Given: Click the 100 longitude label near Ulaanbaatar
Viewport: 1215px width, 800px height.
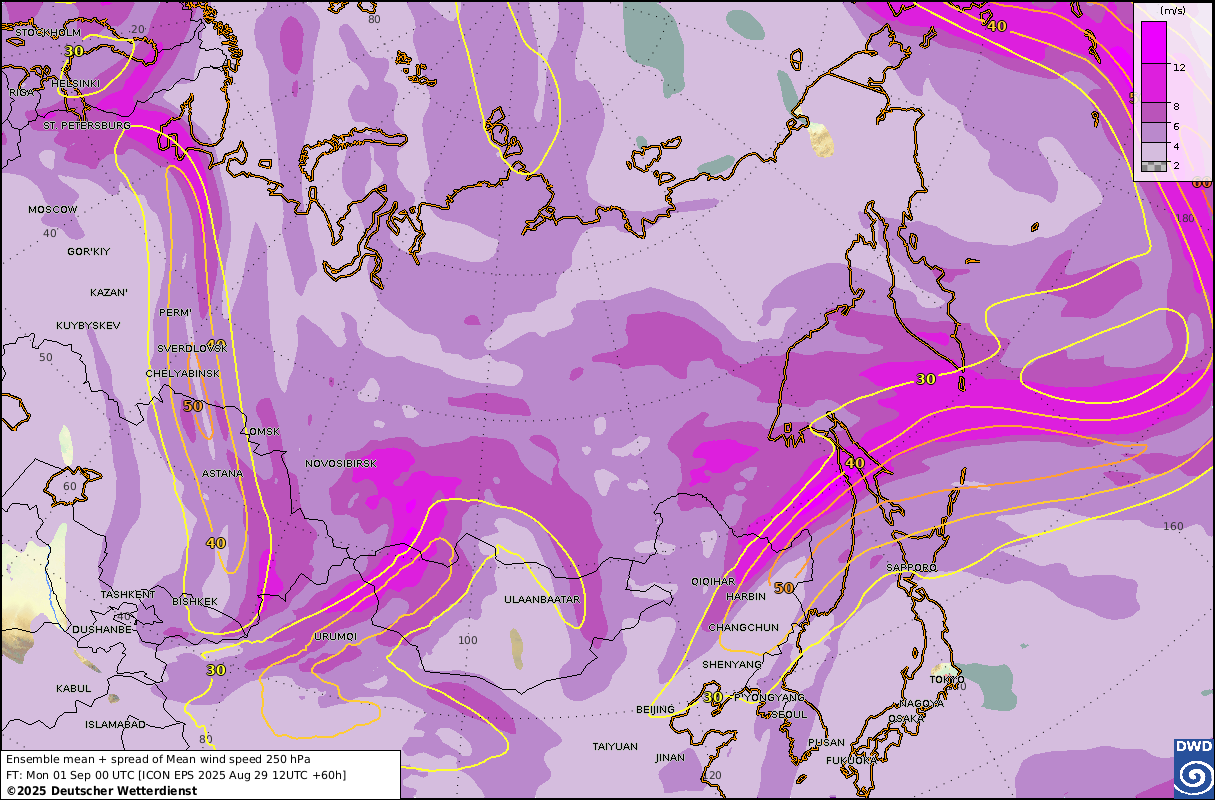Looking at the screenshot, I should tap(468, 640).
